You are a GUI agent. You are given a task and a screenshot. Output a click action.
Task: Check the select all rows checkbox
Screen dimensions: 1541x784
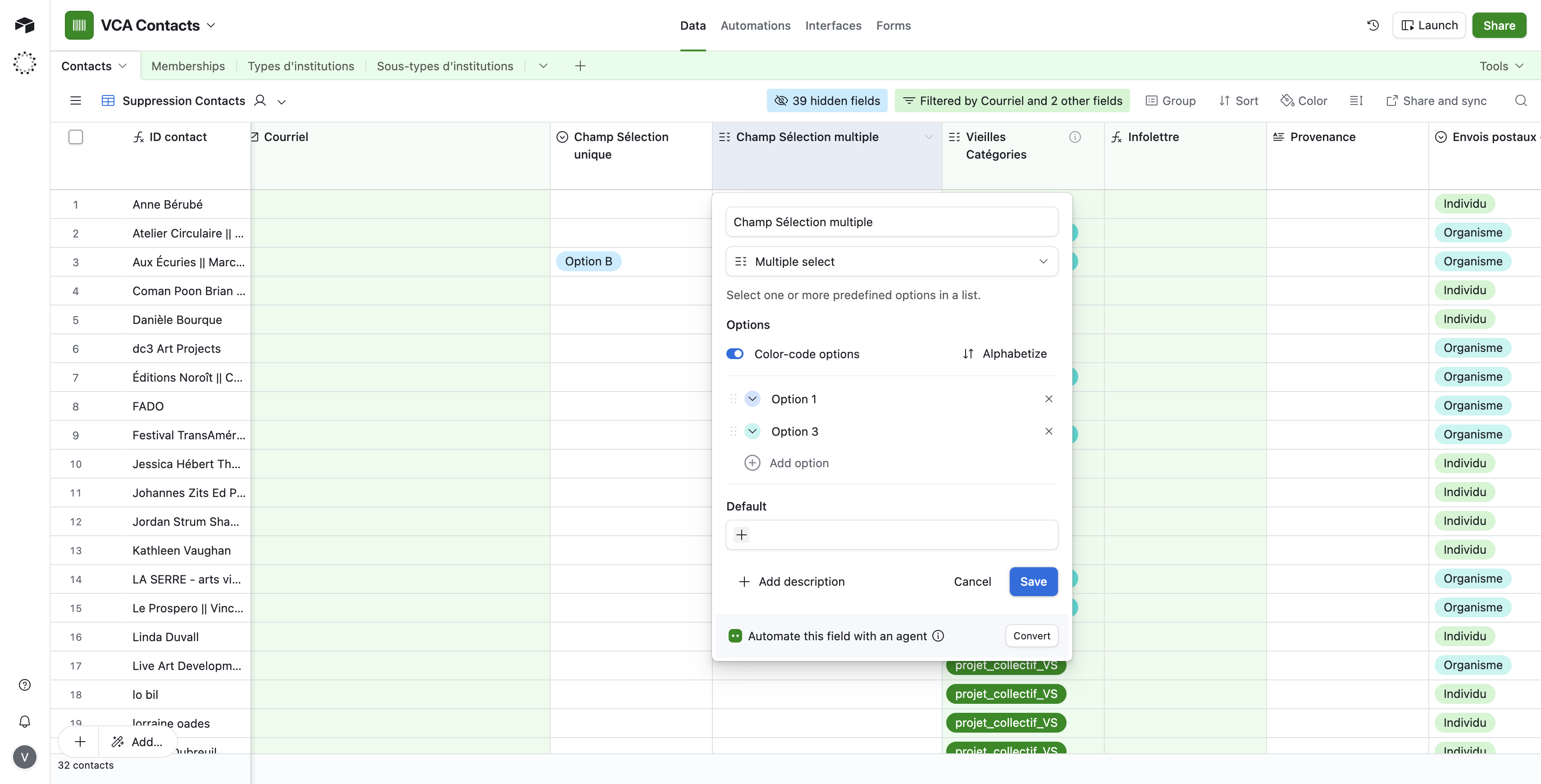75,137
